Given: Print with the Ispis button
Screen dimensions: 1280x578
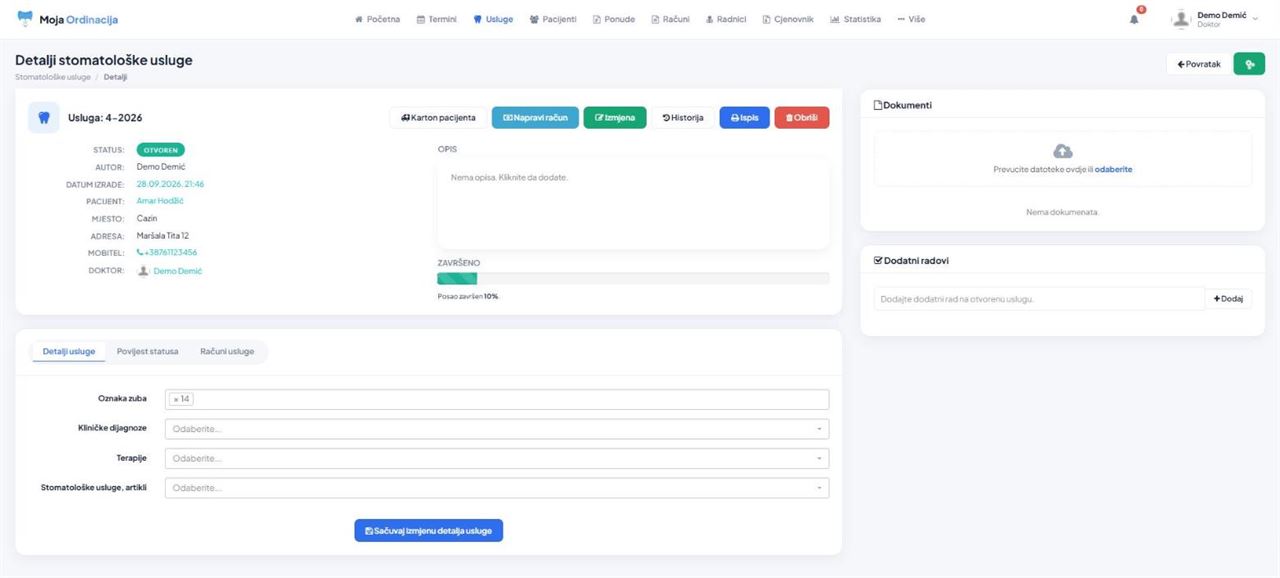Looking at the screenshot, I should tap(745, 118).
